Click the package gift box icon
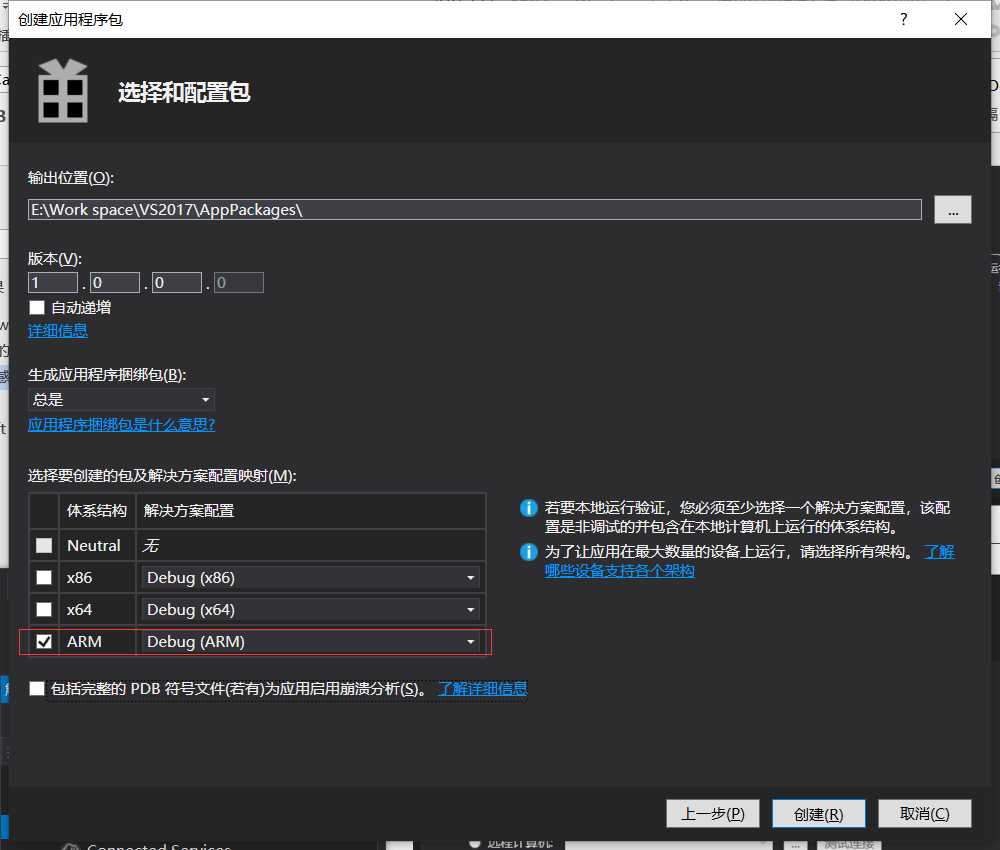 [62, 91]
